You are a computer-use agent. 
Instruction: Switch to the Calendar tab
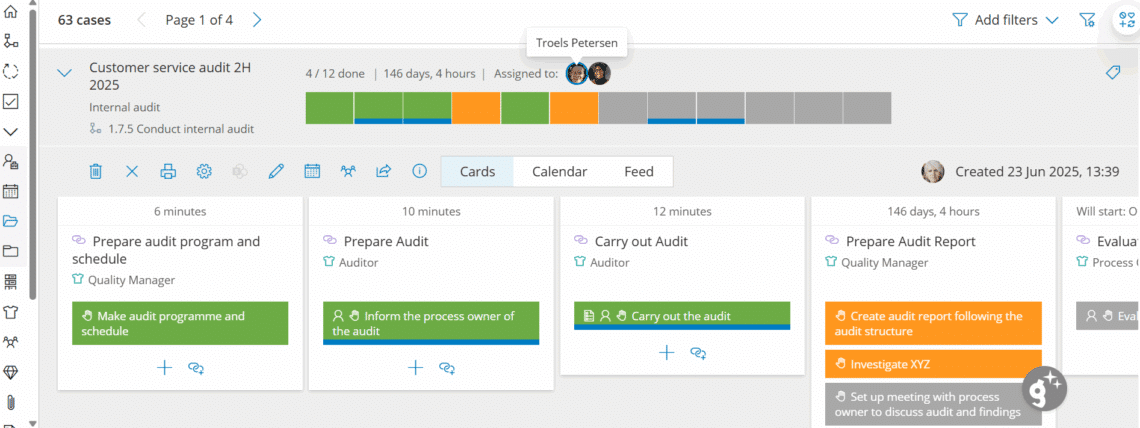coord(559,171)
